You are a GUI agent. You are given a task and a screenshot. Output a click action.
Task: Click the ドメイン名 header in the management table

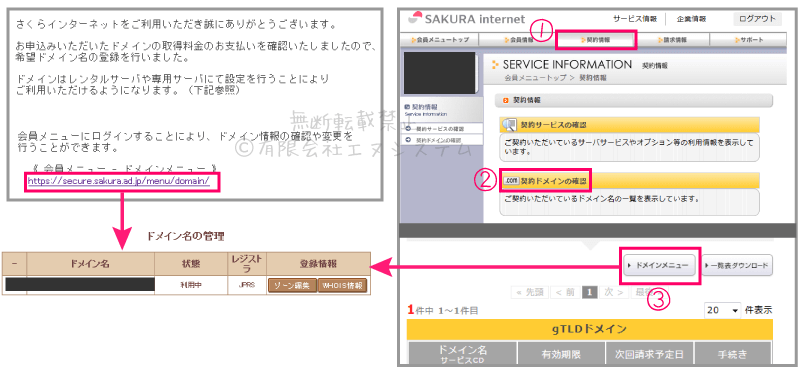pyautogui.click(x=91, y=264)
